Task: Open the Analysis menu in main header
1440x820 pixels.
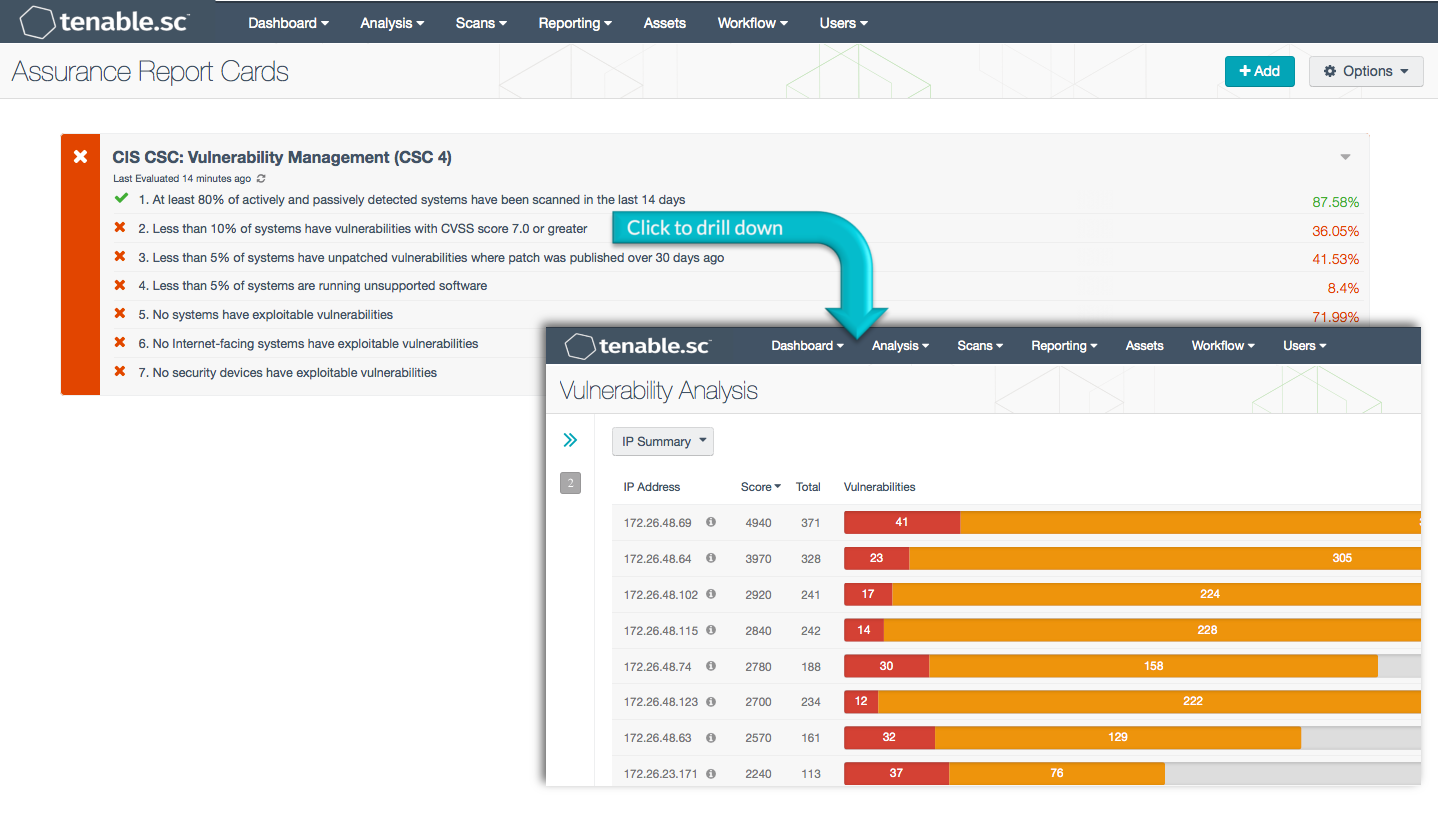Action: 392,23
